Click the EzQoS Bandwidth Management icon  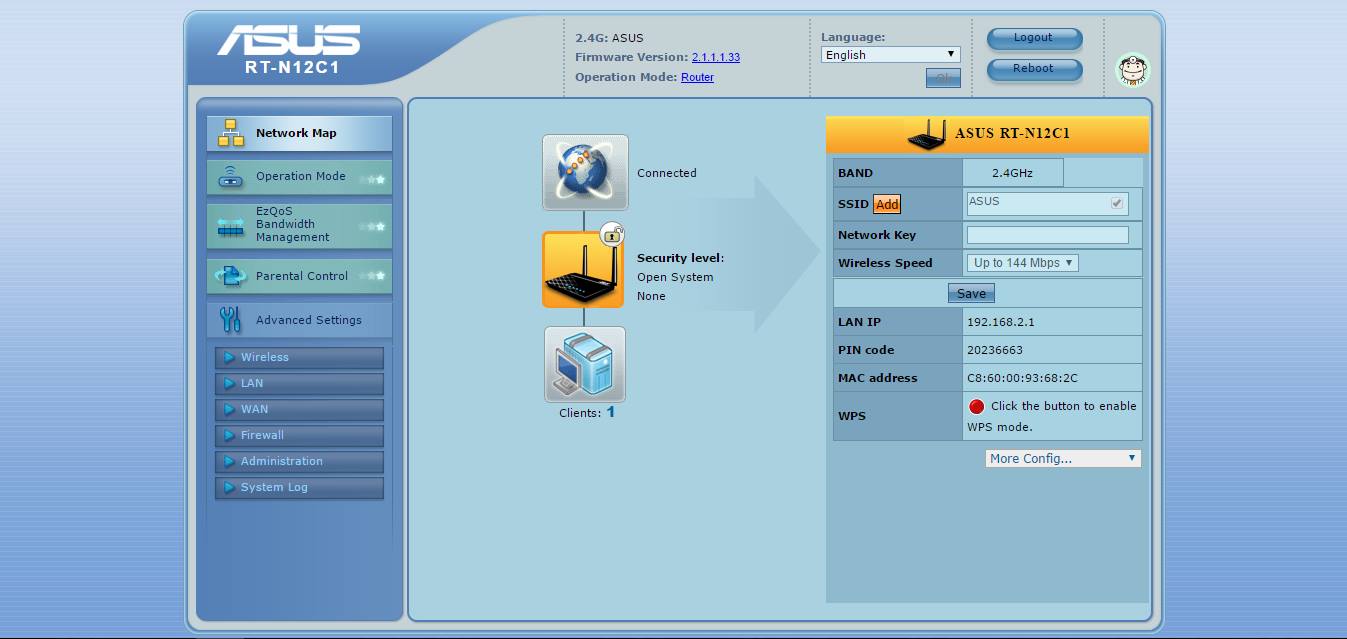tap(231, 226)
